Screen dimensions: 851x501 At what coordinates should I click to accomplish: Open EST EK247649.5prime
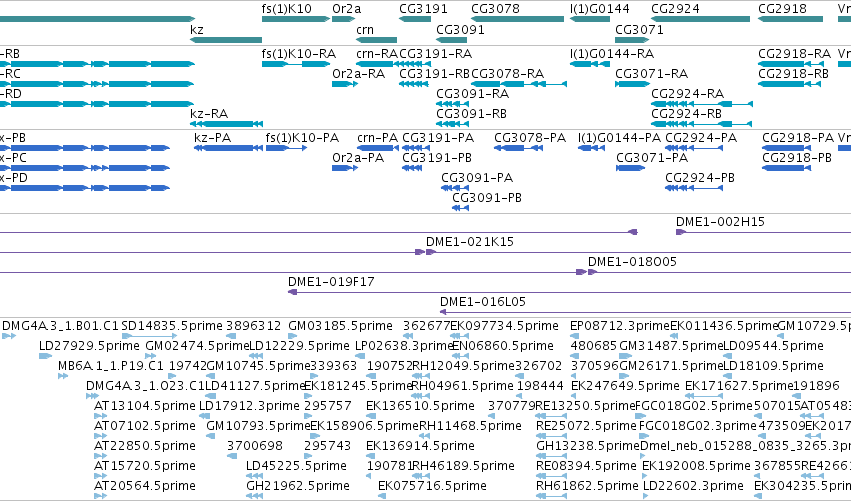tap(625, 386)
